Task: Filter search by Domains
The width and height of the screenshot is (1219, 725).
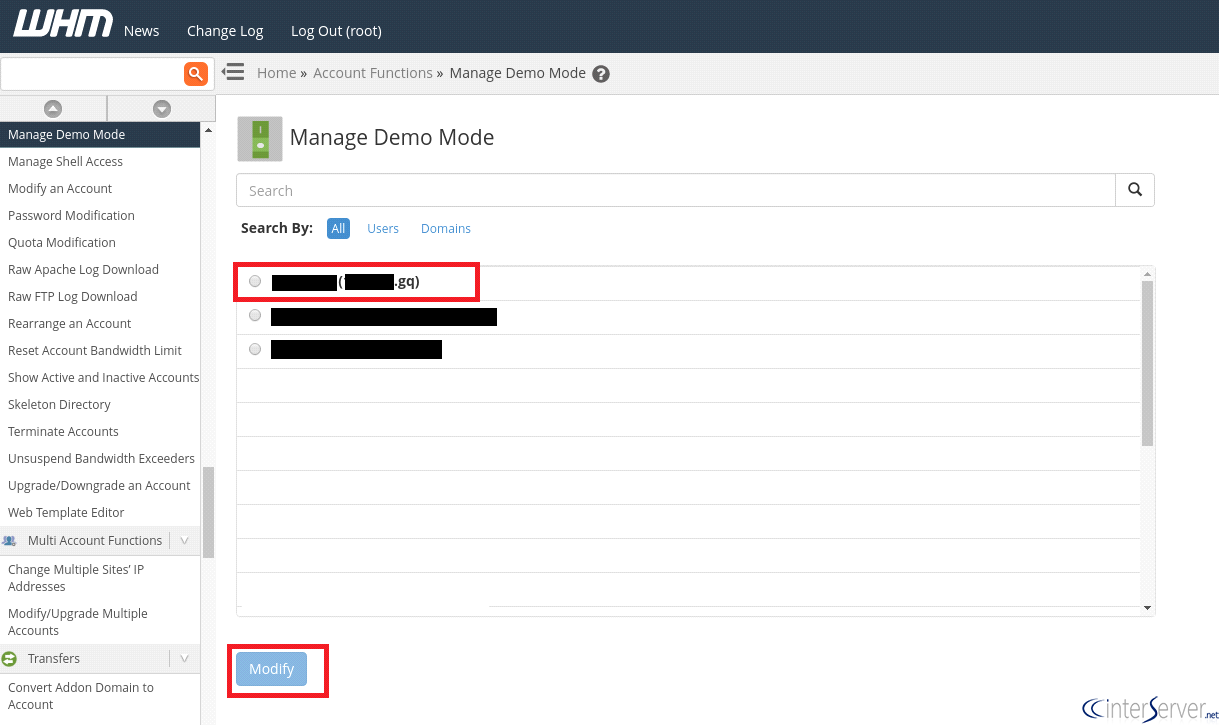Action: tap(446, 229)
